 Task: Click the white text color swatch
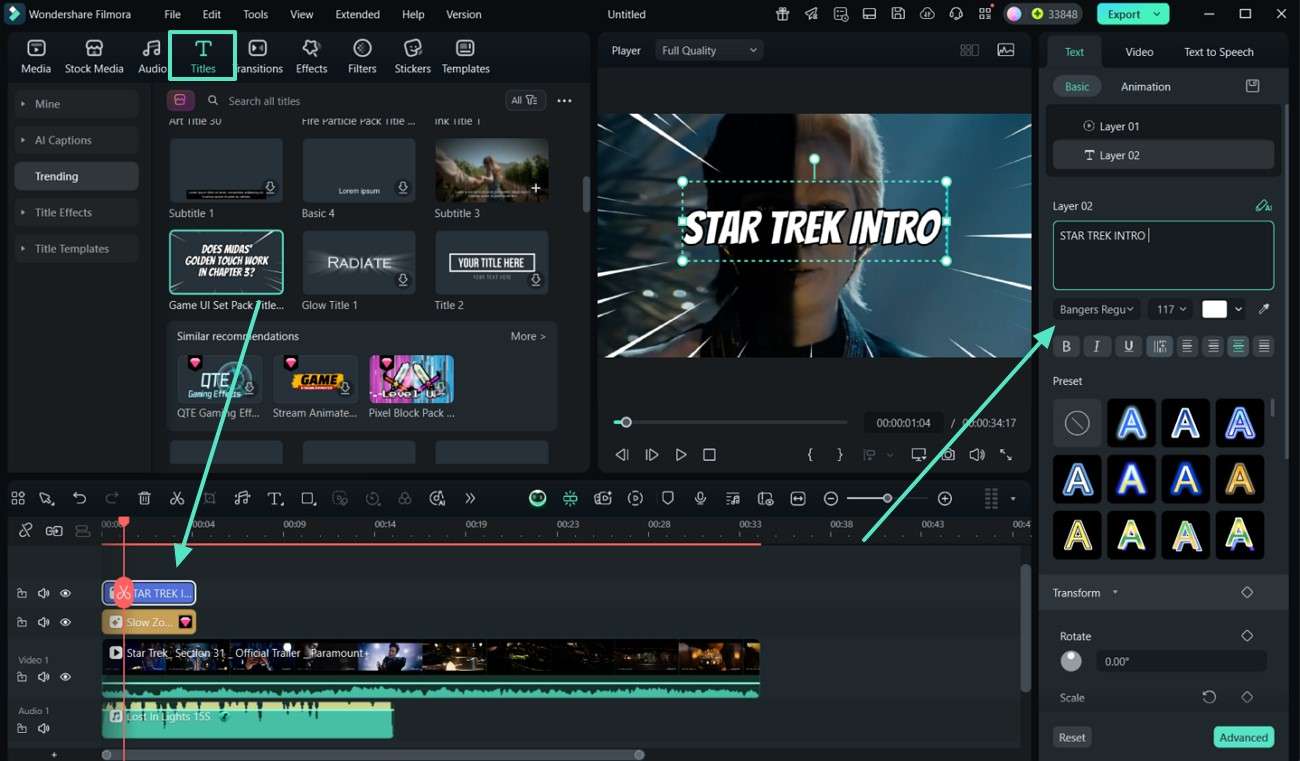point(1214,309)
